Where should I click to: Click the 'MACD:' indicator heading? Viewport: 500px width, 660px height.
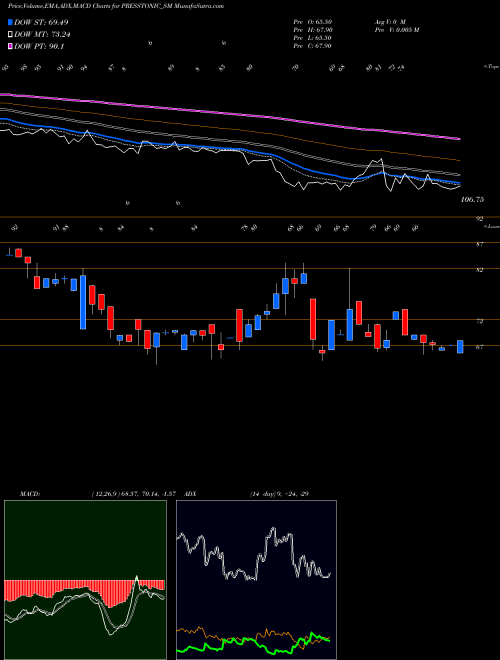click(29, 494)
